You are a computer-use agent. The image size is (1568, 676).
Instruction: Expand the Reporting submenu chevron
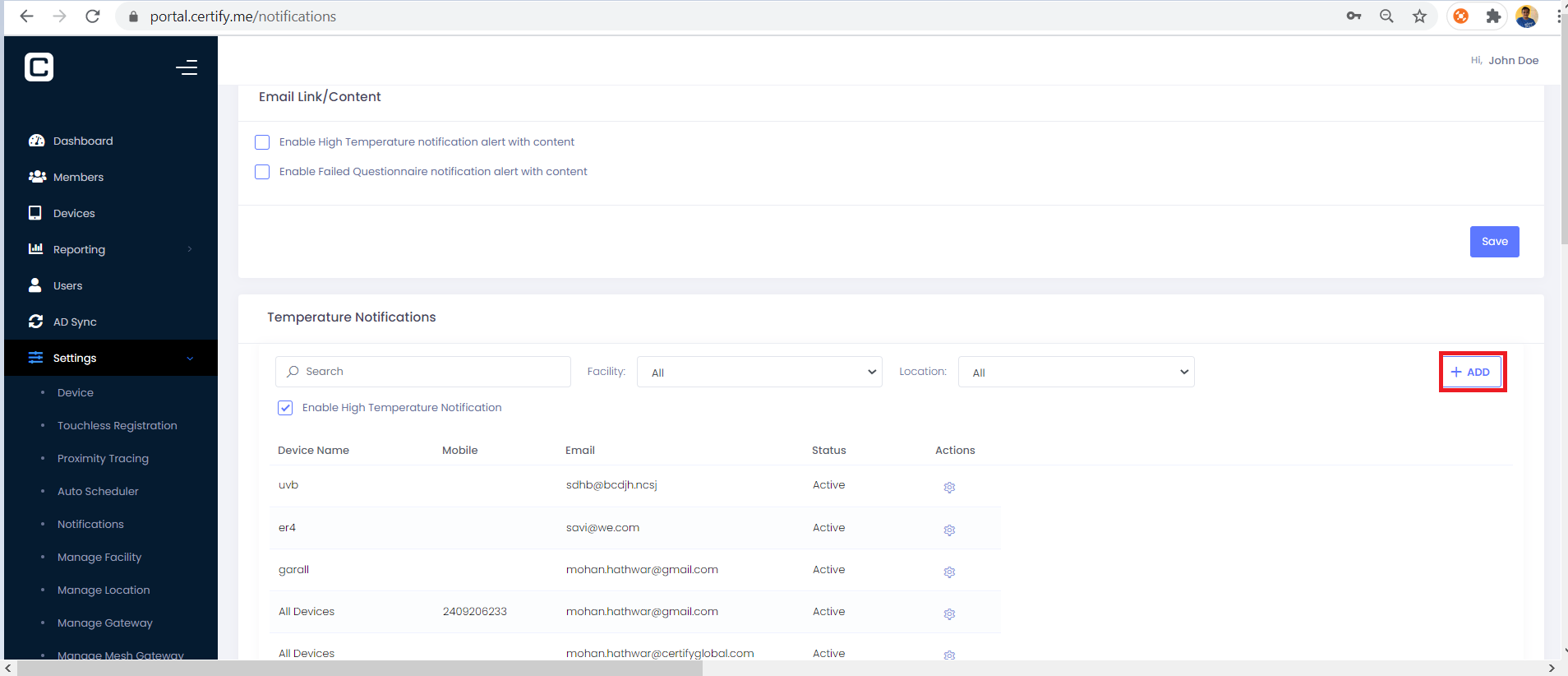[x=190, y=249]
